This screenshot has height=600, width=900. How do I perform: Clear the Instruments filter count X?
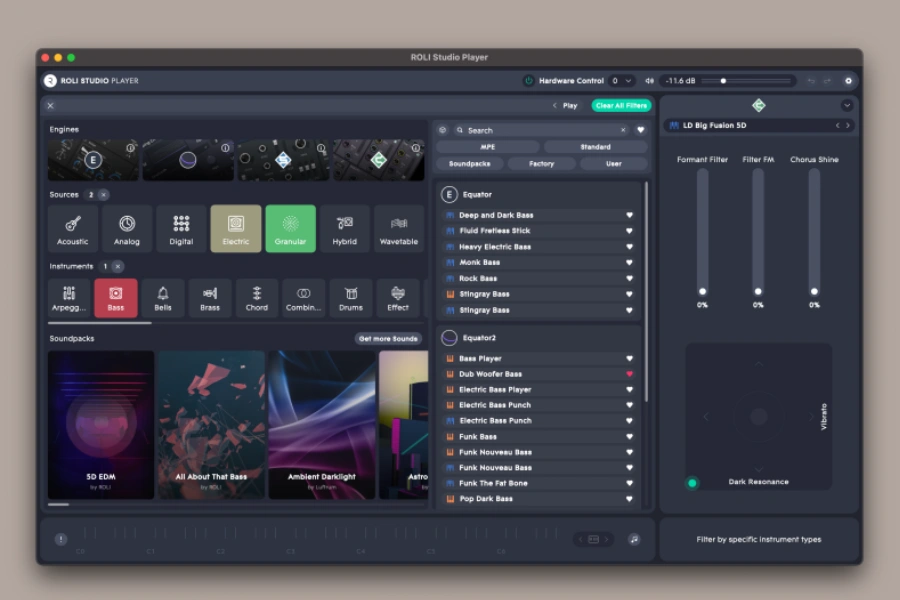click(118, 266)
